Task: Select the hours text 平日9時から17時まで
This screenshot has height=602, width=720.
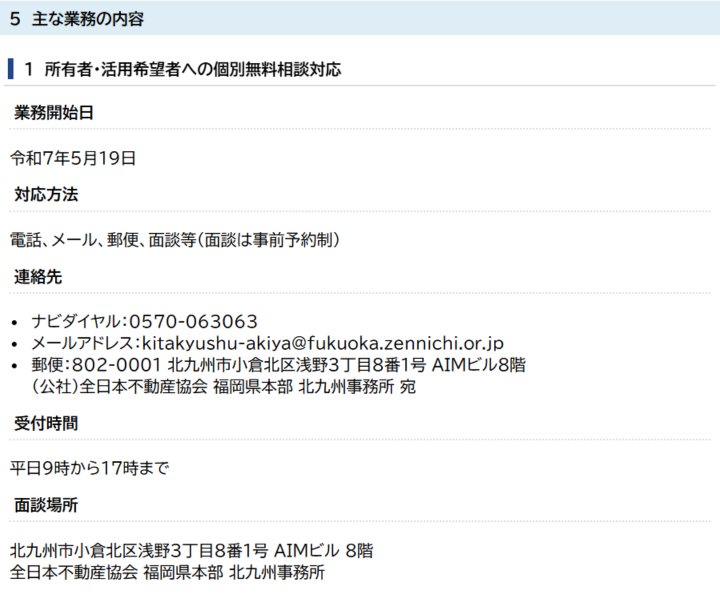Action: [x=89, y=467]
